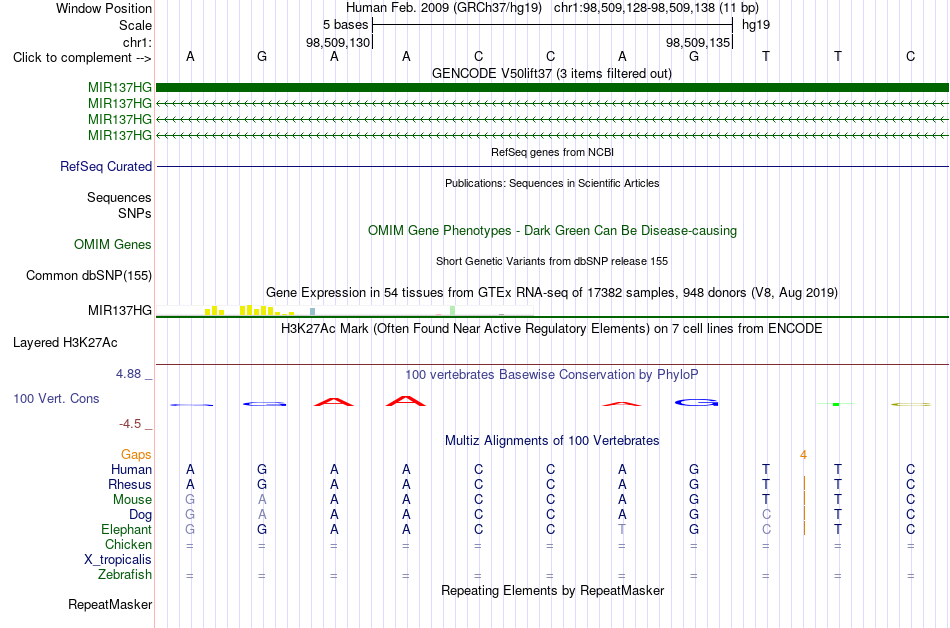The image size is (950, 628).
Task: Click the 'Short Genetic Variants from dbSNP' title
Action: 552,262
